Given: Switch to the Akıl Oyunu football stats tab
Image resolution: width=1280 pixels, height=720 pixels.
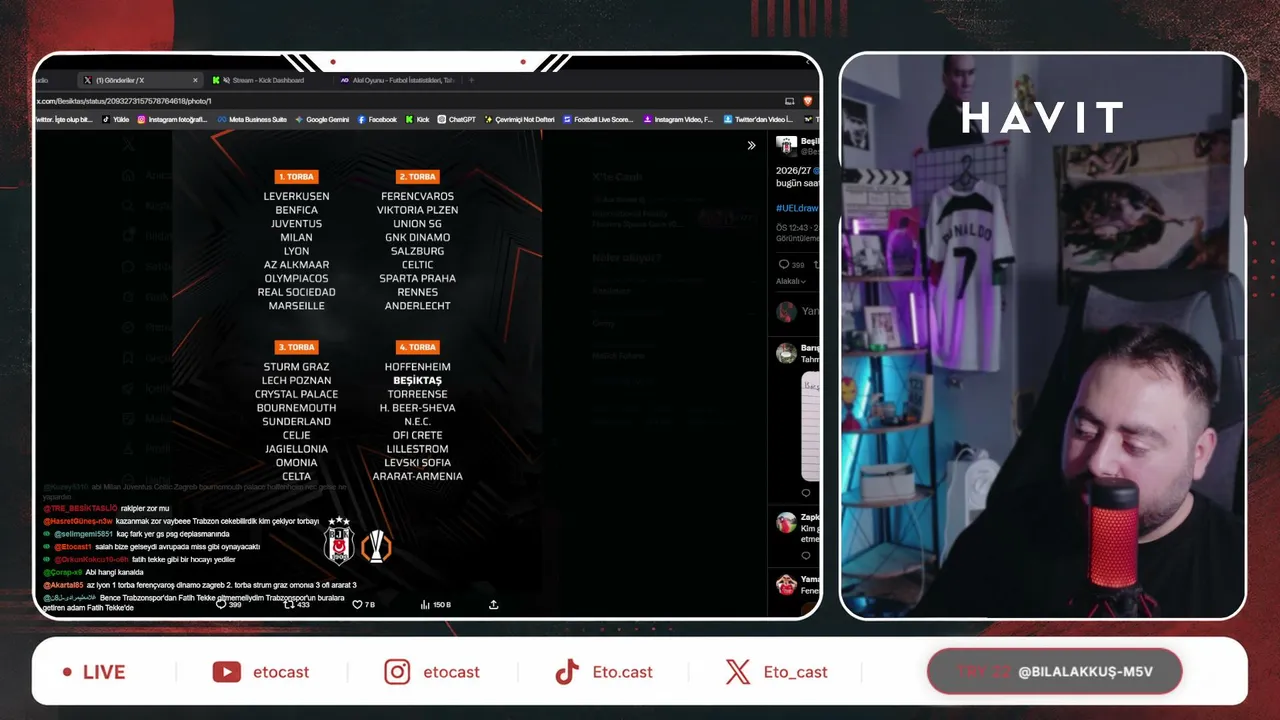Looking at the screenshot, I should coord(398,80).
